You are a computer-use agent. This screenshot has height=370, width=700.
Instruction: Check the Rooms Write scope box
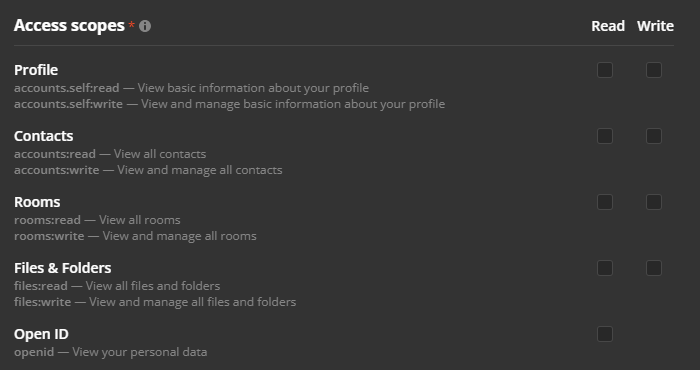[x=654, y=202]
